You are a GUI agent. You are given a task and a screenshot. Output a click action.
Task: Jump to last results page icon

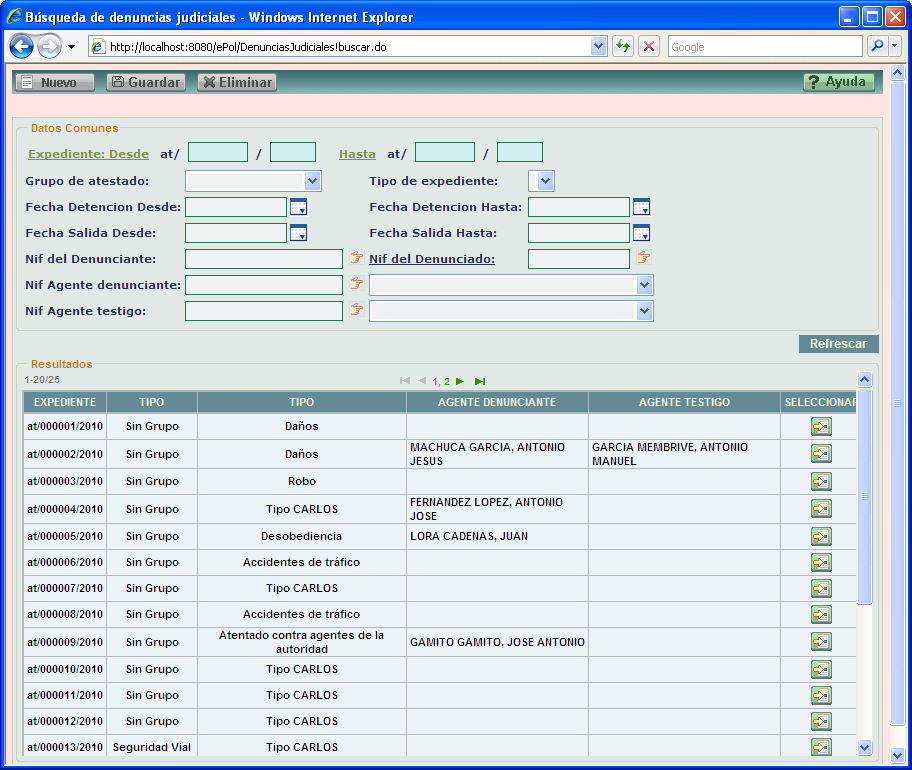pos(480,381)
